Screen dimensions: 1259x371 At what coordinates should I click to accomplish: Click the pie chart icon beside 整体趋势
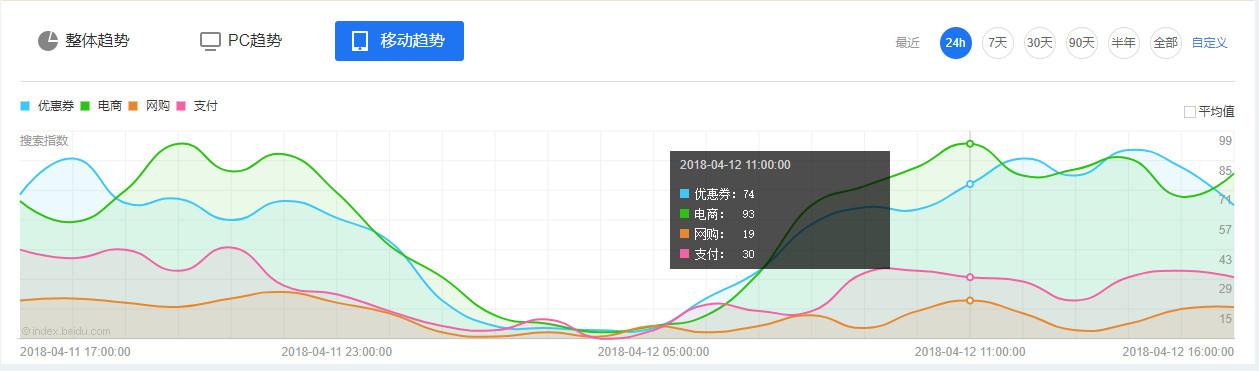(x=48, y=41)
